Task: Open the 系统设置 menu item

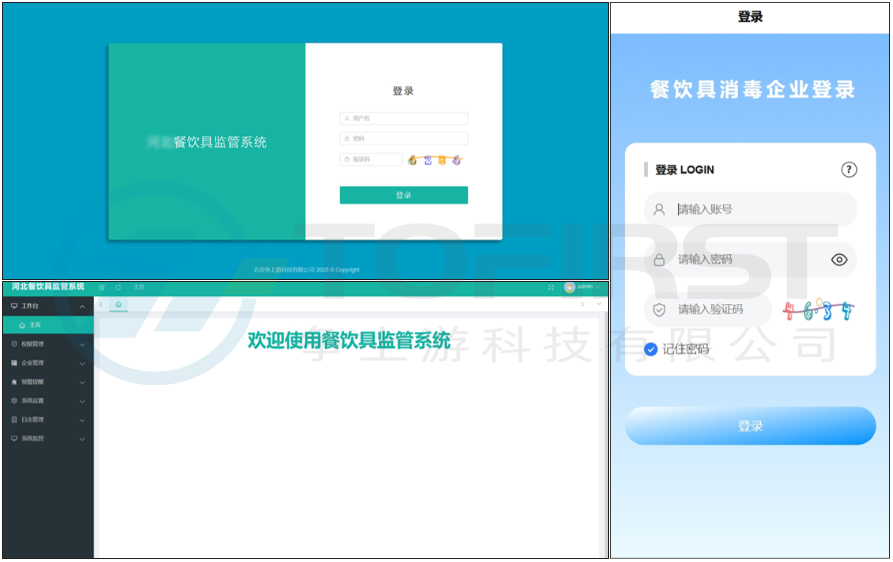Action: point(47,401)
